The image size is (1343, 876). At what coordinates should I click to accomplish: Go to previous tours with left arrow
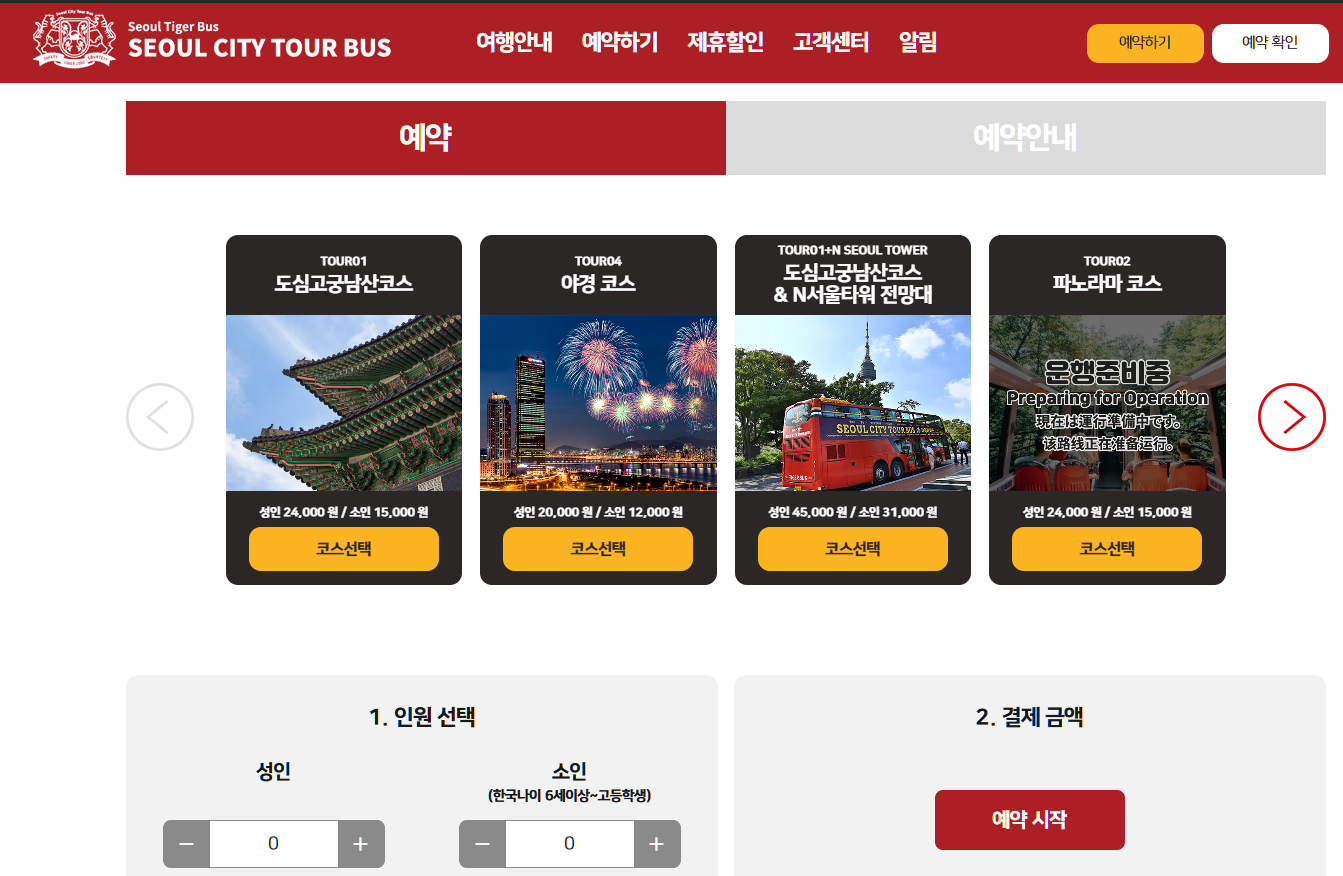pyautogui.click(x=160, y=417)
